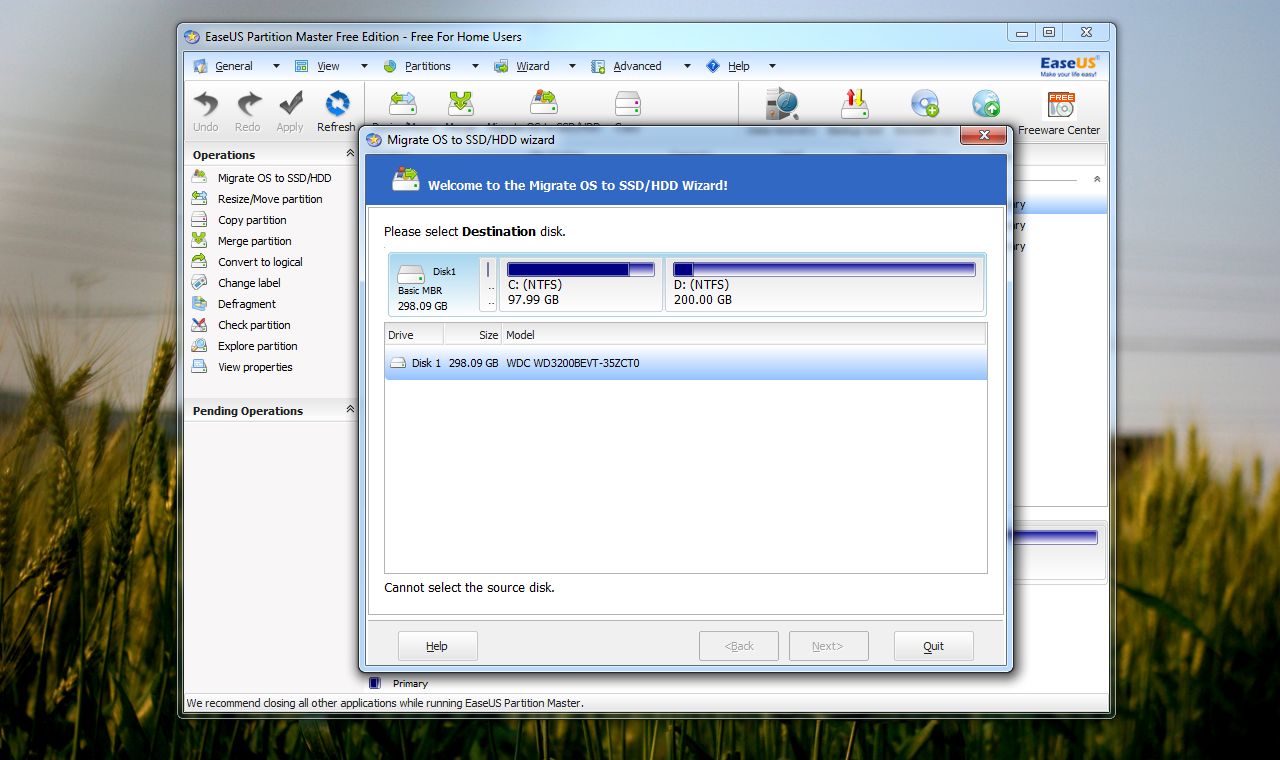Open the Freeware Center
This screenshot has width=1280, height=760.
pyautogui.click(x=1060, y=112)
